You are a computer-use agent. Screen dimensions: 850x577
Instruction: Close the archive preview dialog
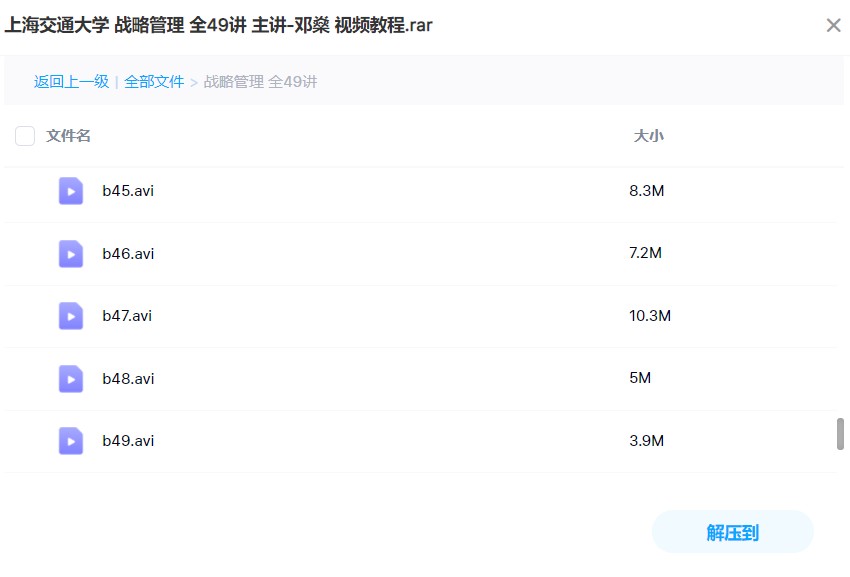[833, 26]
